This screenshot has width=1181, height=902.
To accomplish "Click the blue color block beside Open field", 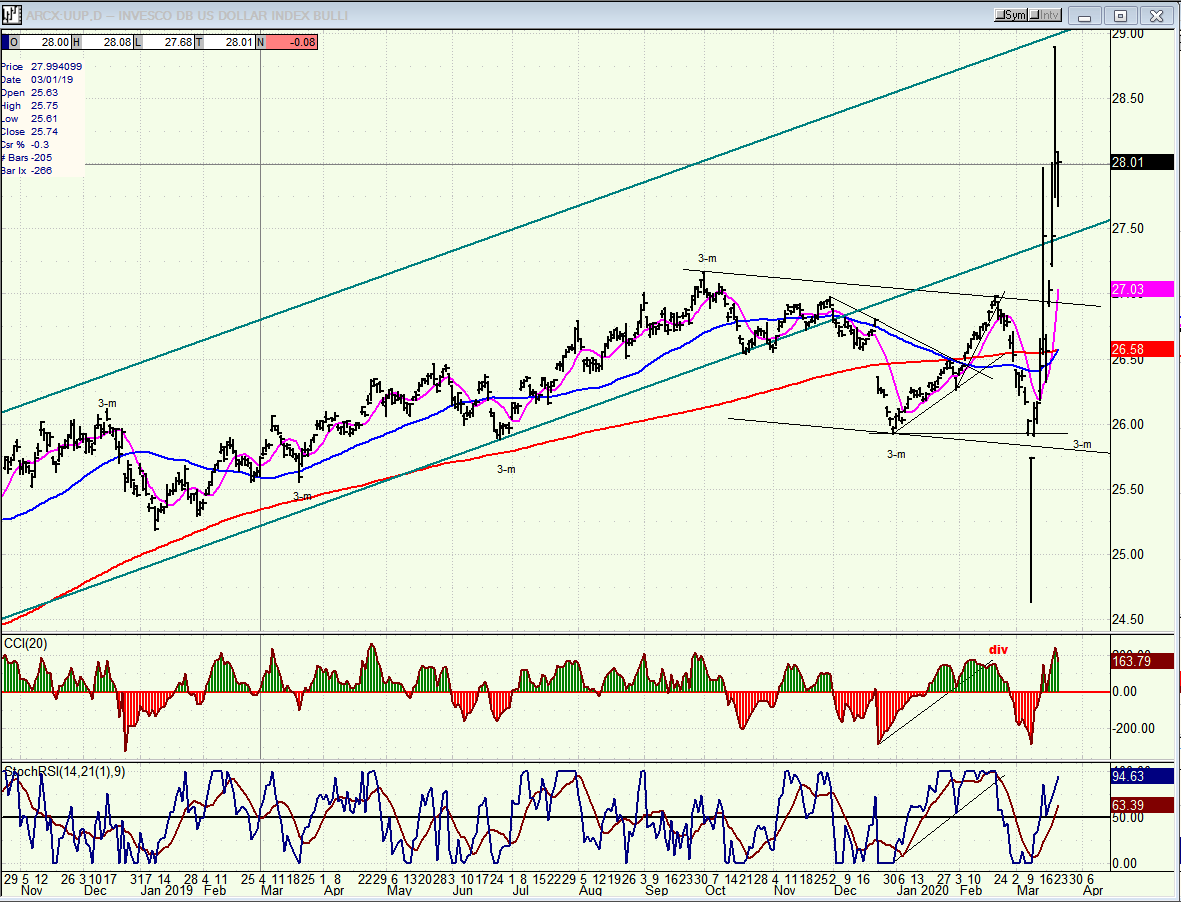I will click(4, 42).
